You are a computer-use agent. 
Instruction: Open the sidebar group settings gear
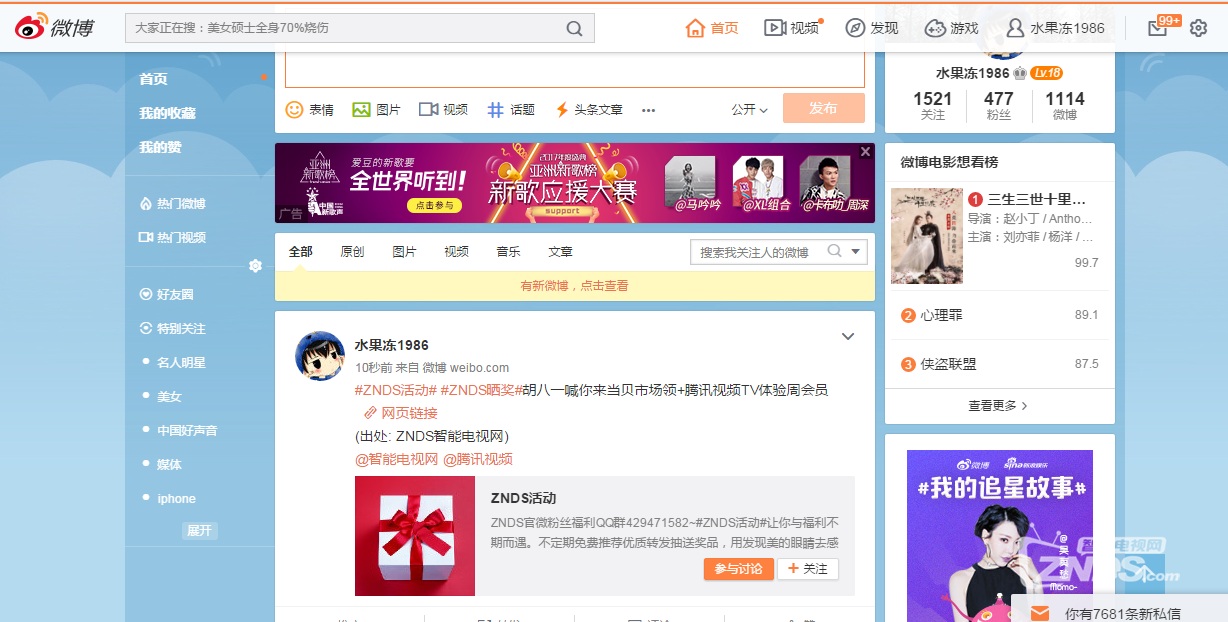click(255, 265)
